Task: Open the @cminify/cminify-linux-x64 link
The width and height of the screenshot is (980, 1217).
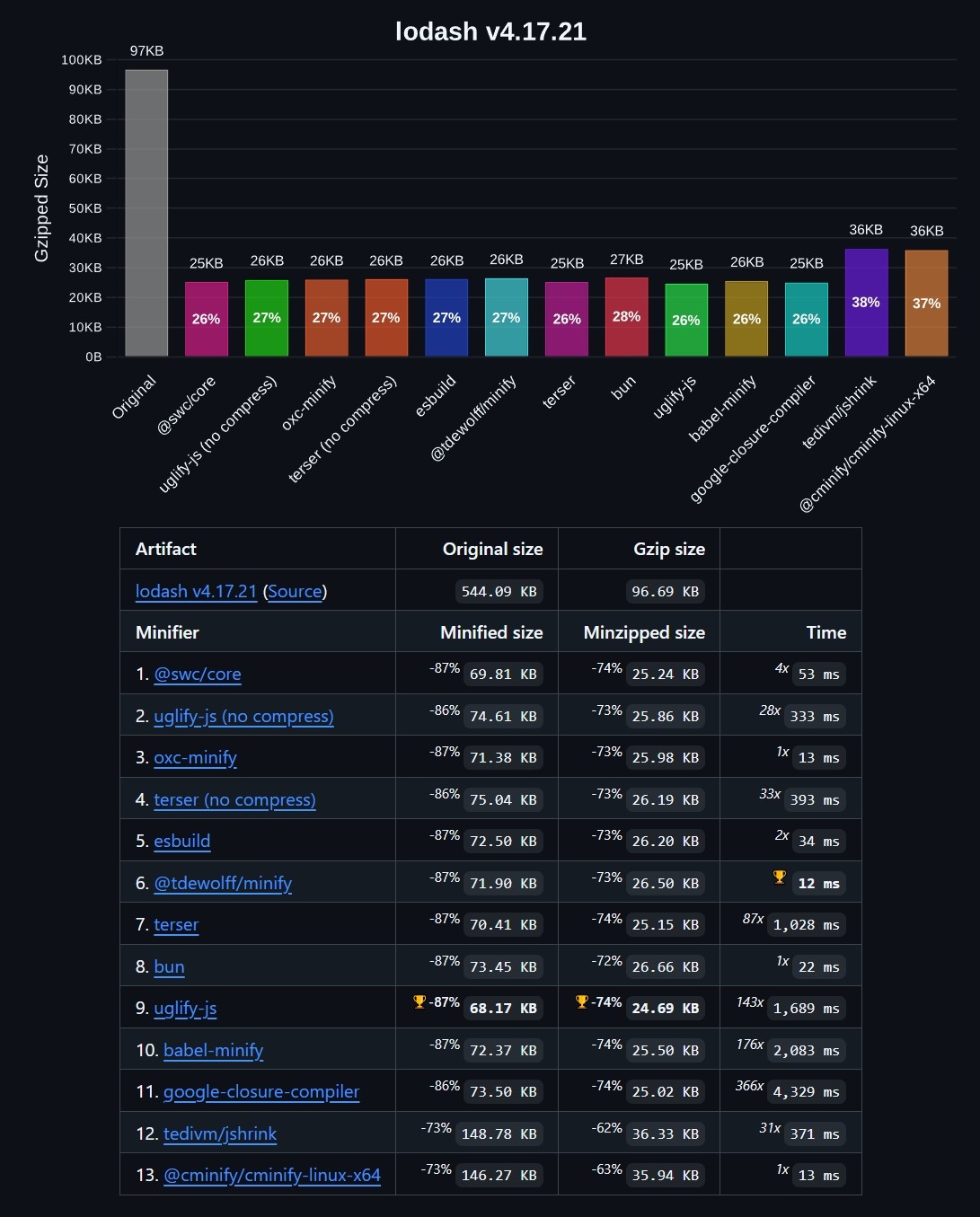Action: point(272,1175)
